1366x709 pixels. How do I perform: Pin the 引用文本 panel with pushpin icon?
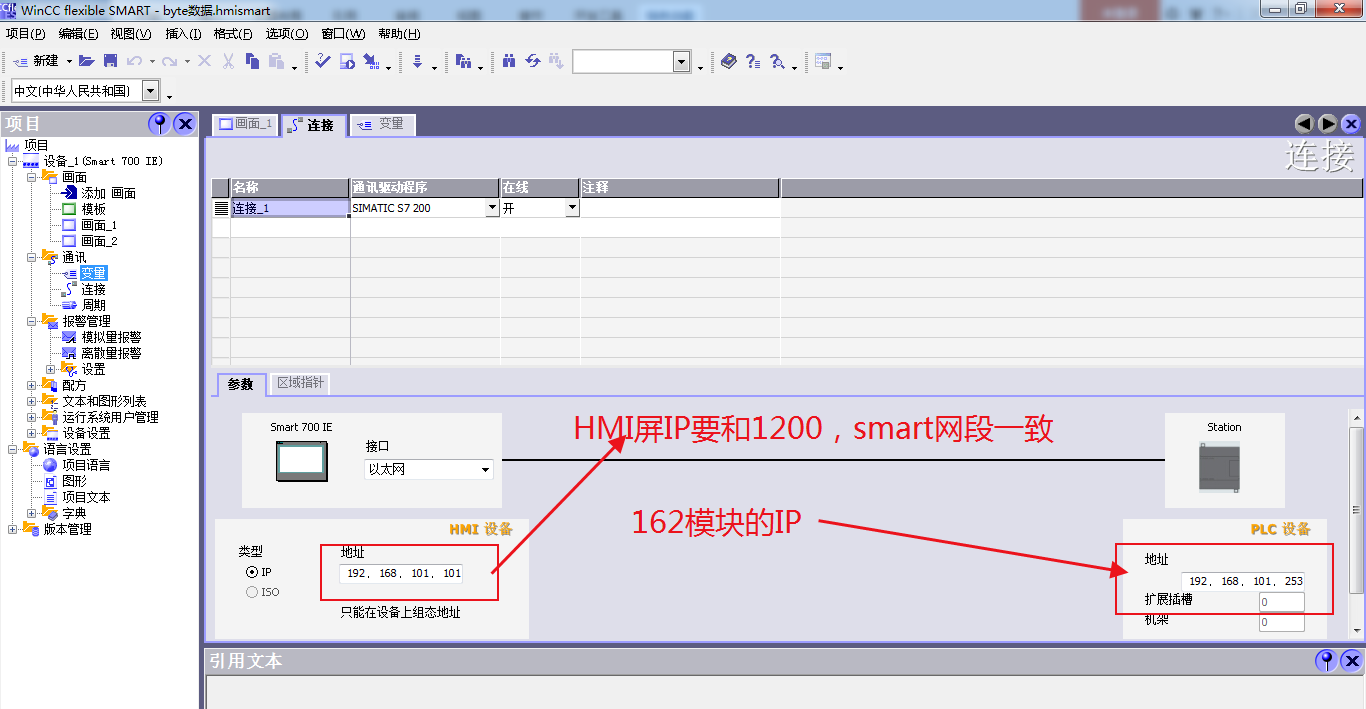(1326, 660)
